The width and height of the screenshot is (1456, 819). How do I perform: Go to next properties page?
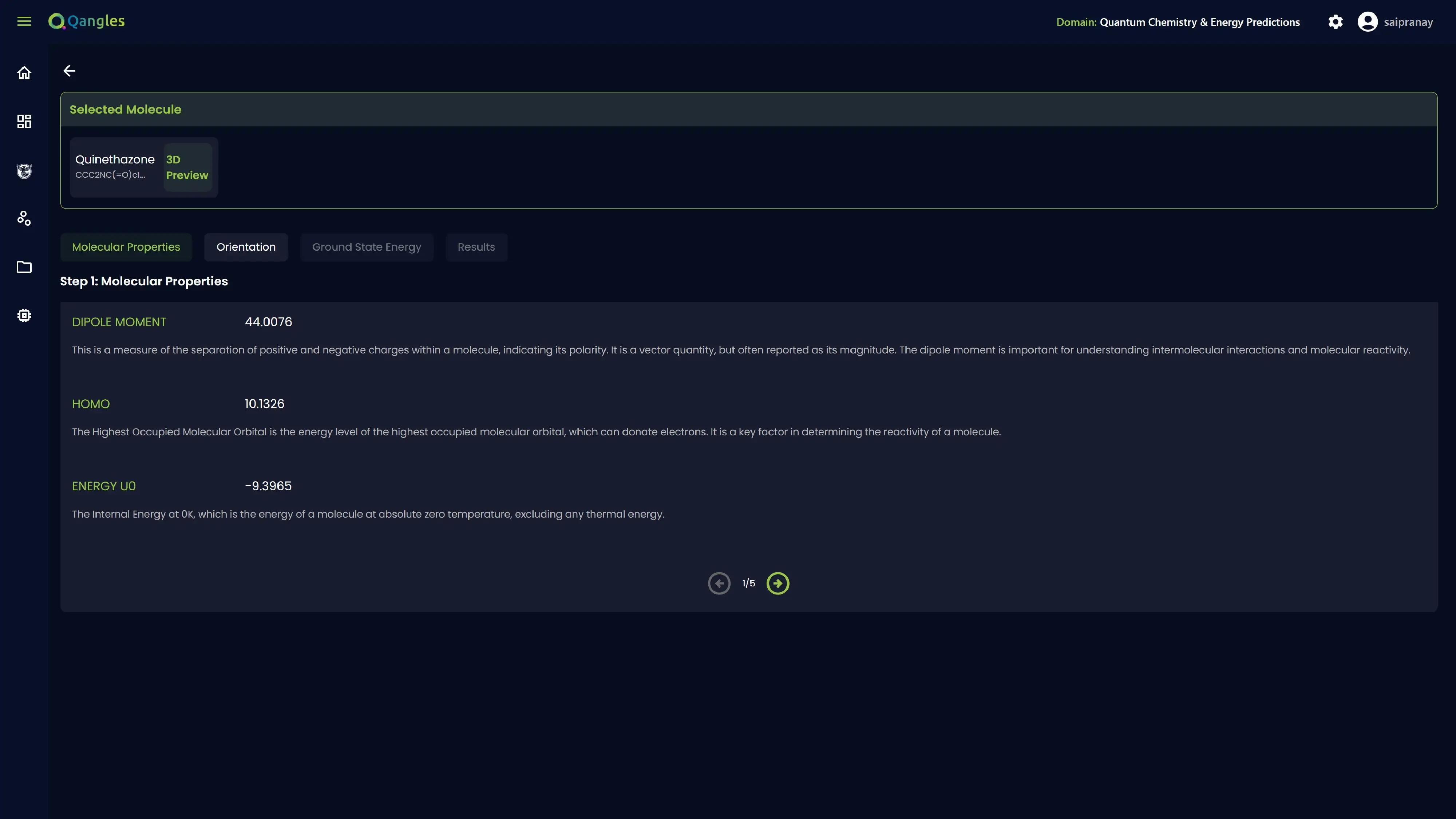coord(778,583)
